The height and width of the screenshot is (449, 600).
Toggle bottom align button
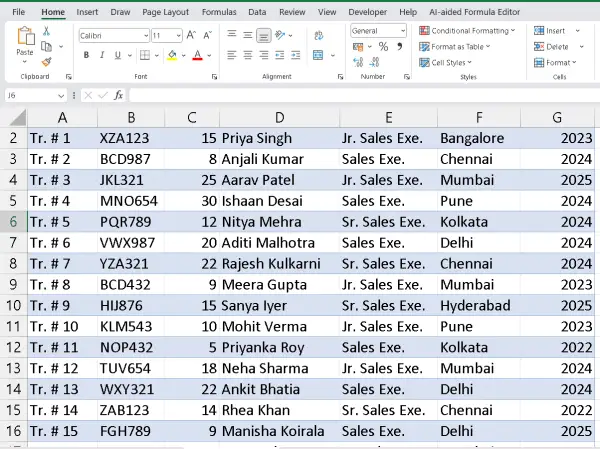(x=263, y=34)
